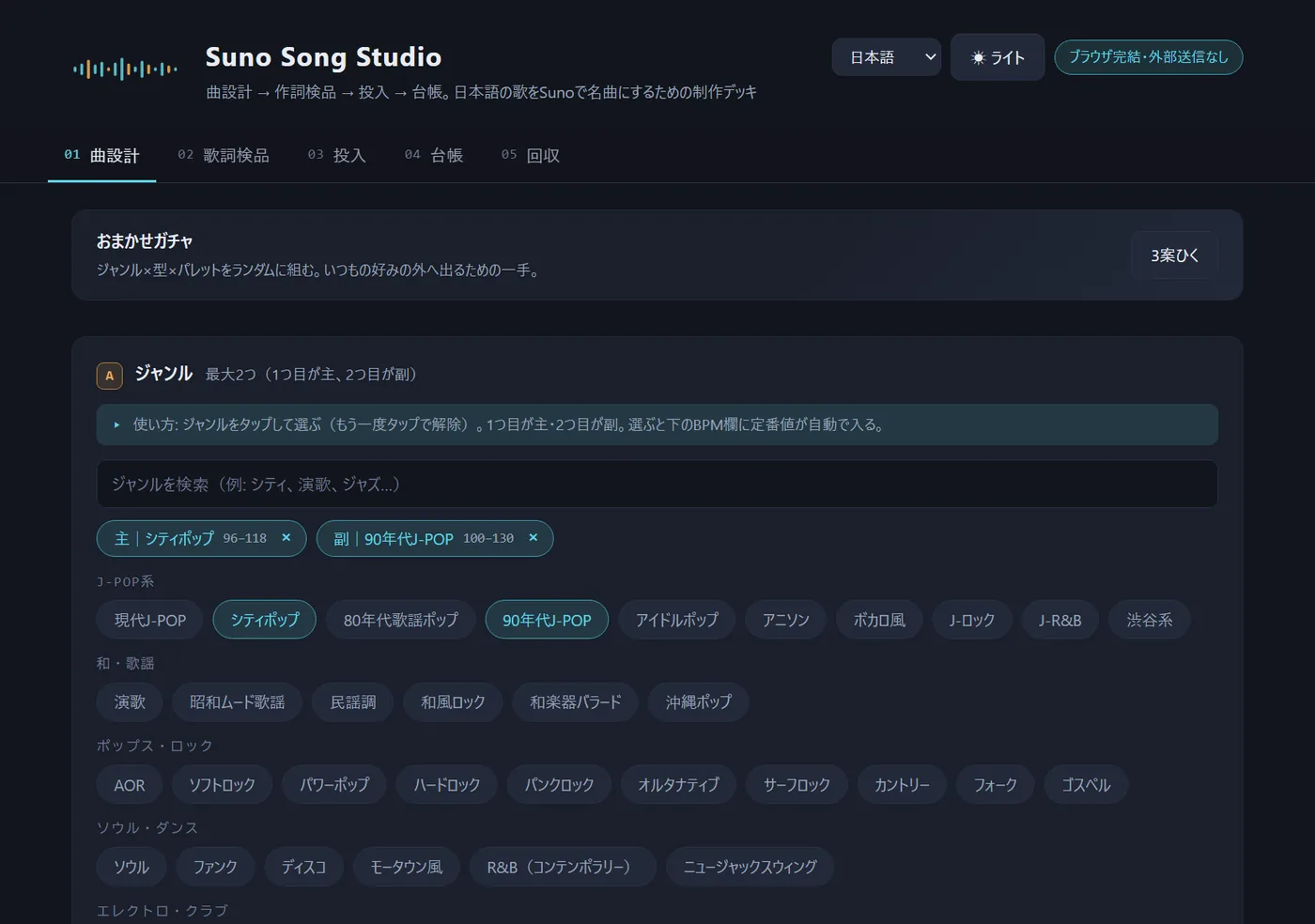1315x924 pixels.
Task: Open the 02 歌詞検品 tab
Action: point(224,155)
